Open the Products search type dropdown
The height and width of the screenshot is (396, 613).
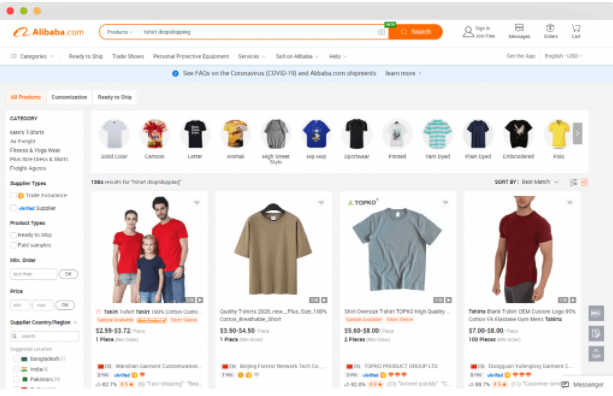pos(120,32)
